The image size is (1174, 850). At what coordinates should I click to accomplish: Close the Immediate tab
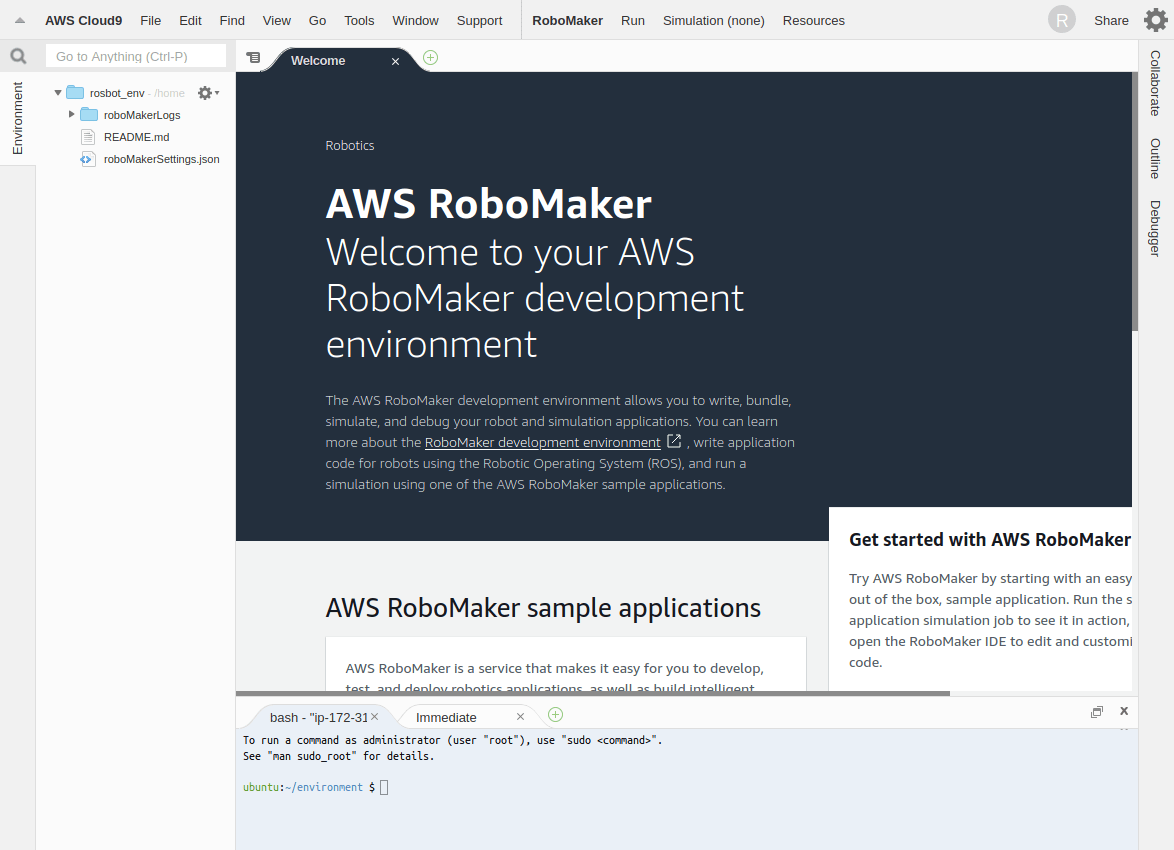(520, 717)
